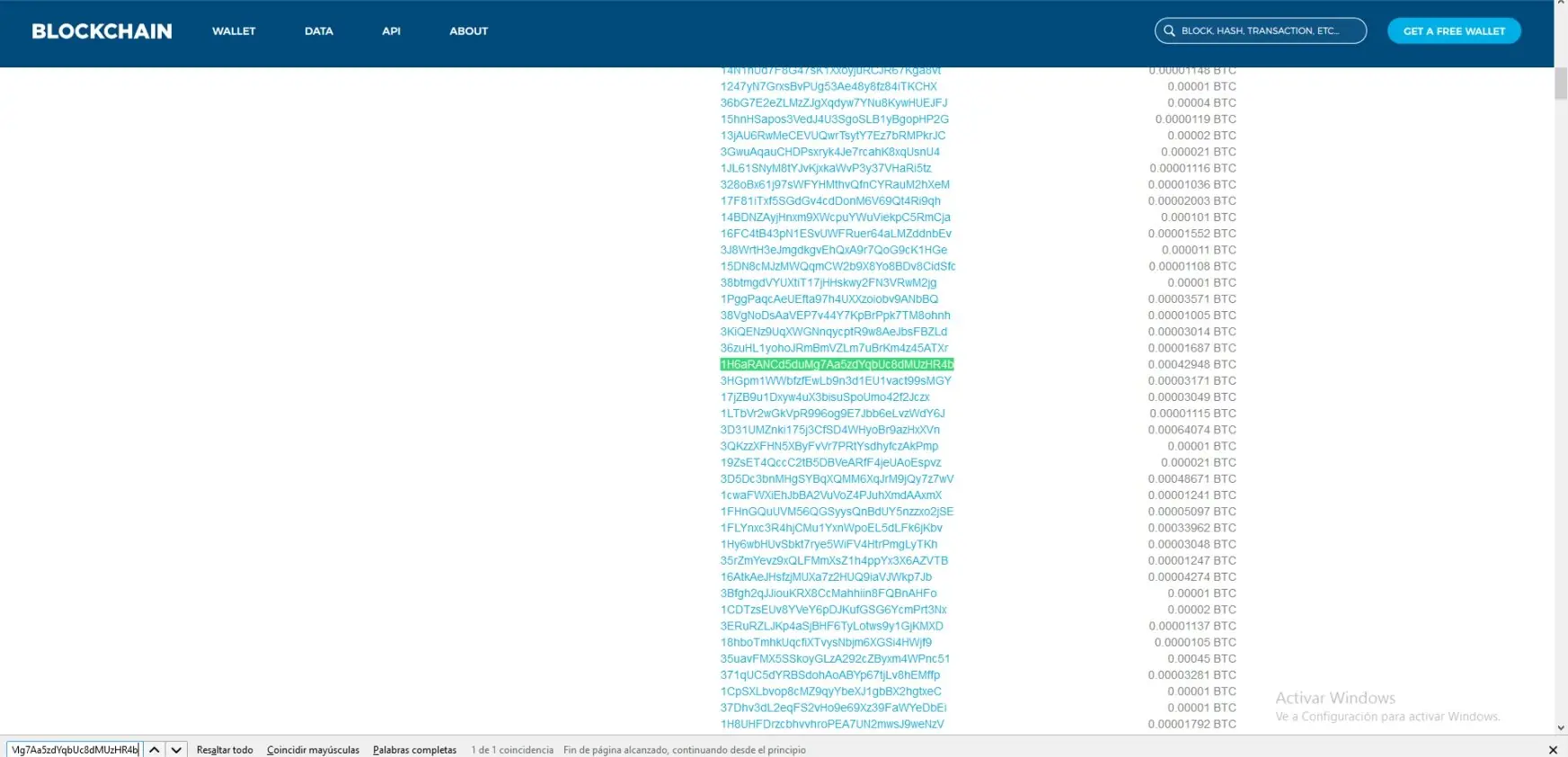
Task: Go to next find match arrow
Action: click(176, 750)
